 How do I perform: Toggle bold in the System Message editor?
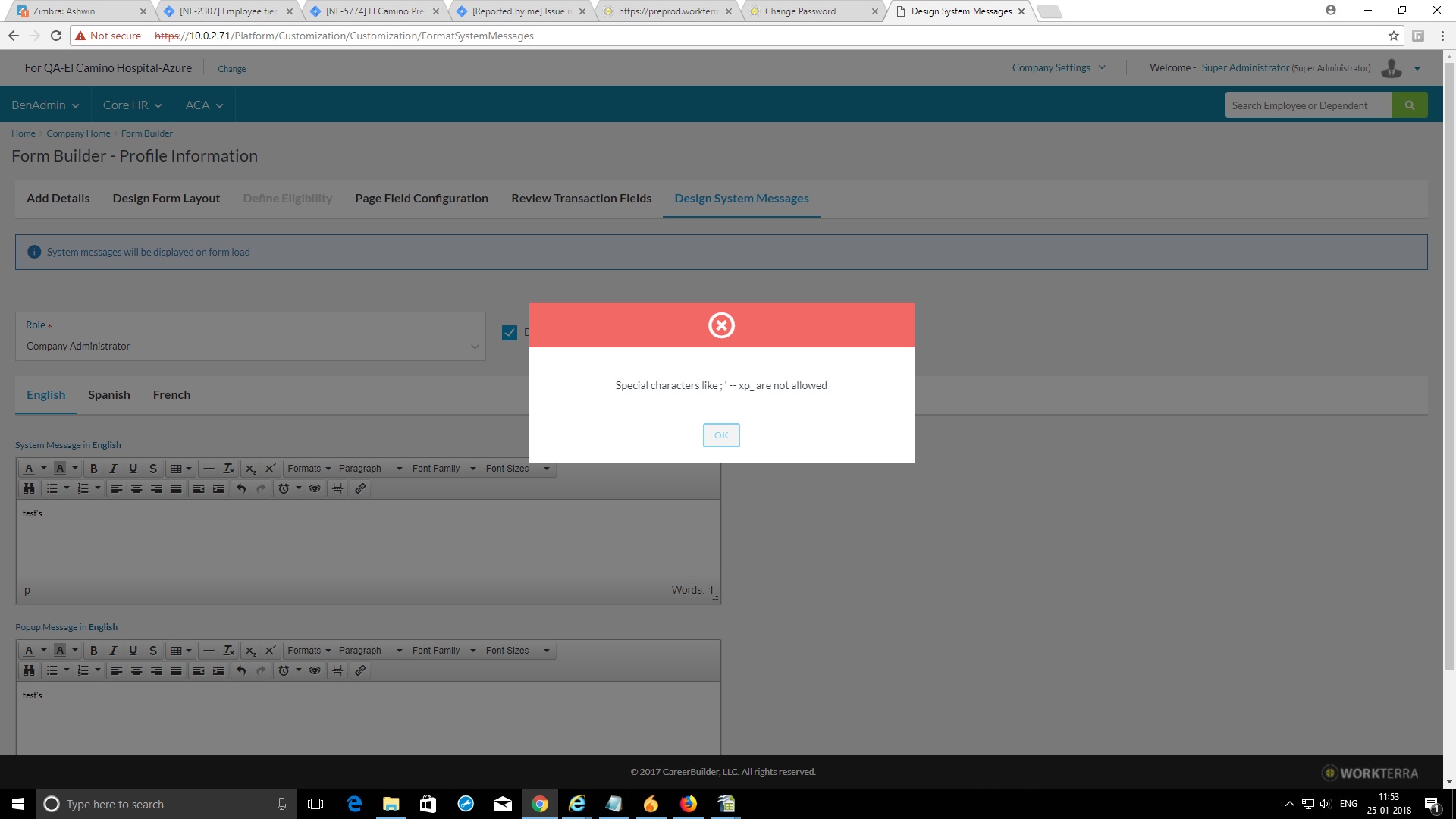pyautogui.click(x=94, y=469)
